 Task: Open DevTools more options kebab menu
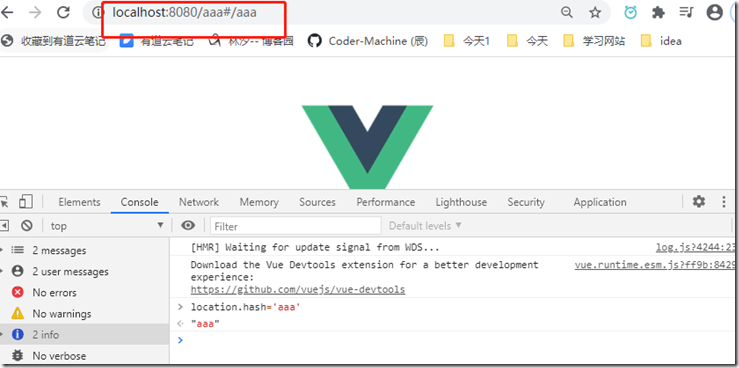pos(724,202)
